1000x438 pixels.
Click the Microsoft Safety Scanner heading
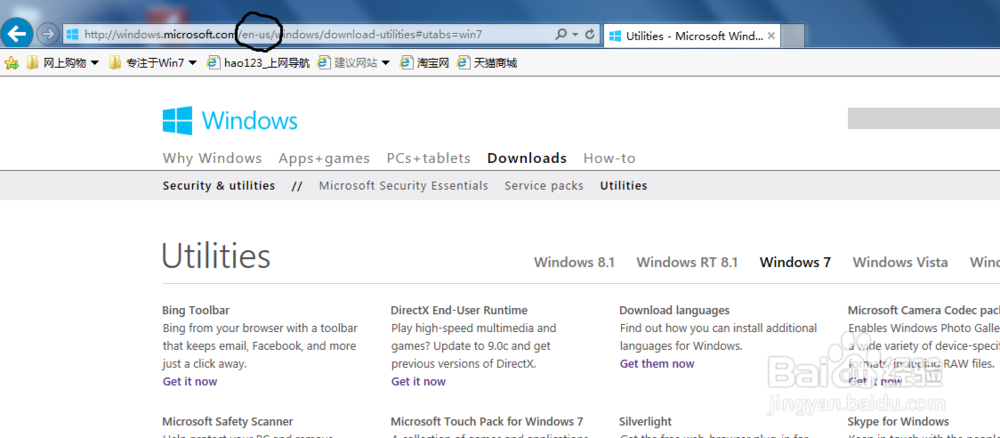click(228, 421)
